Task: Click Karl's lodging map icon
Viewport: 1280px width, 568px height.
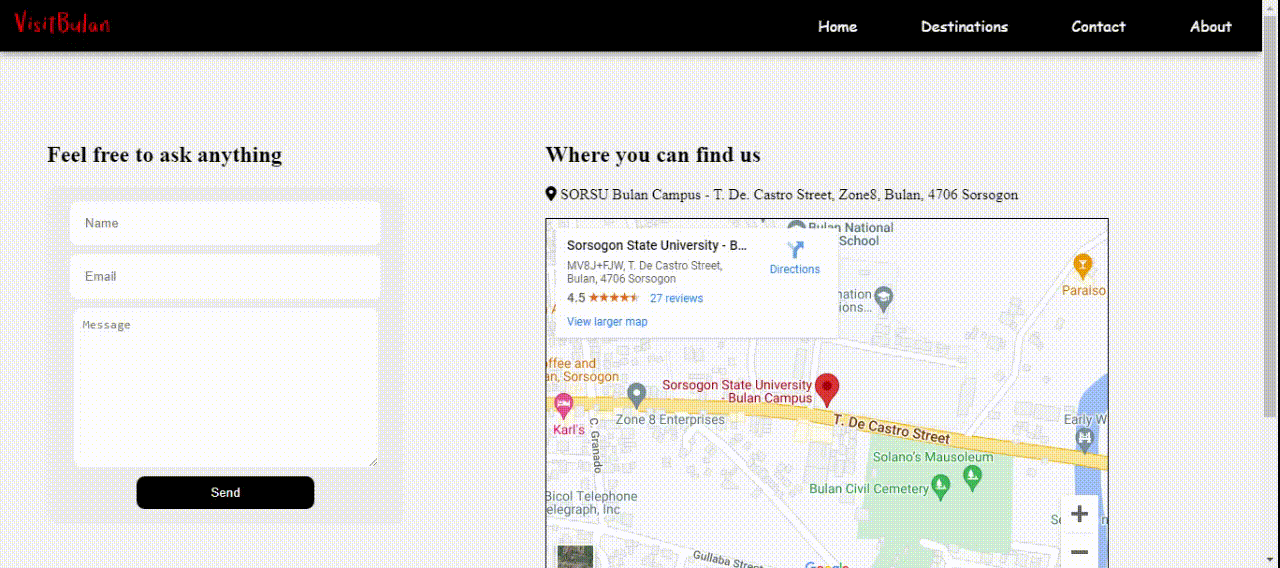Action: click(563, 406)
